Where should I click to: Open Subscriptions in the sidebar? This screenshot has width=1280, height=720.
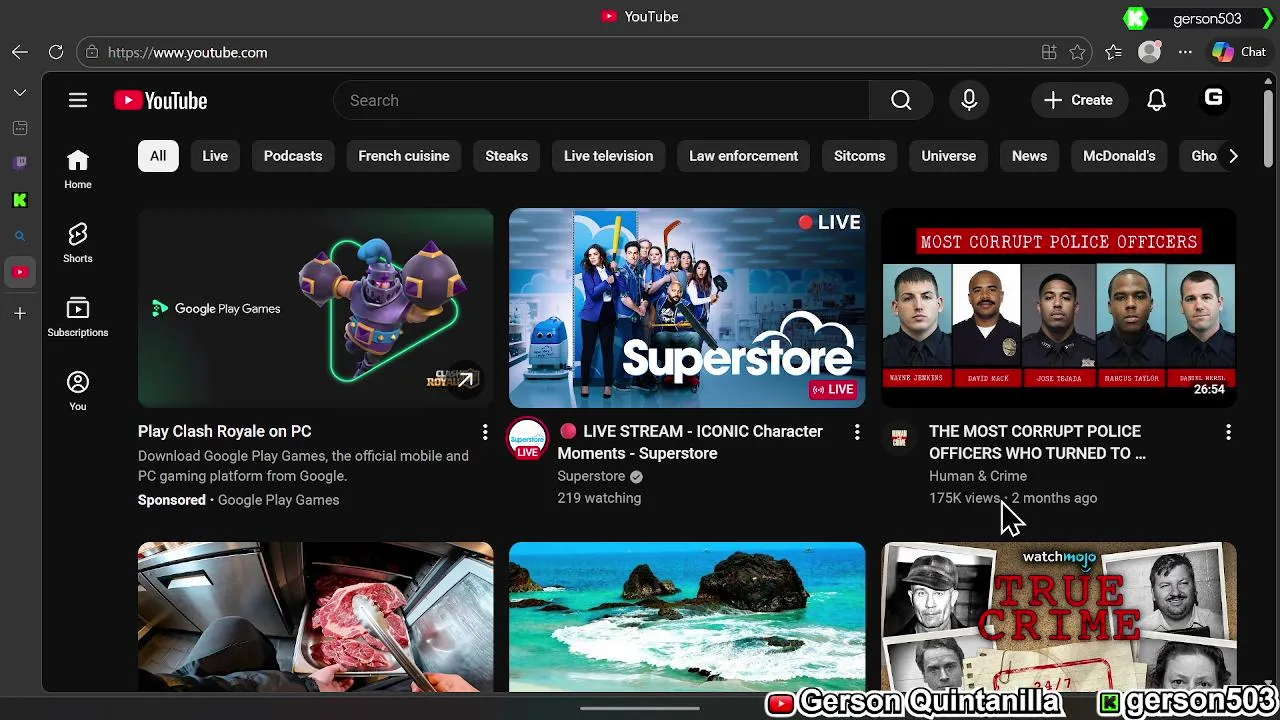point(78,317)
